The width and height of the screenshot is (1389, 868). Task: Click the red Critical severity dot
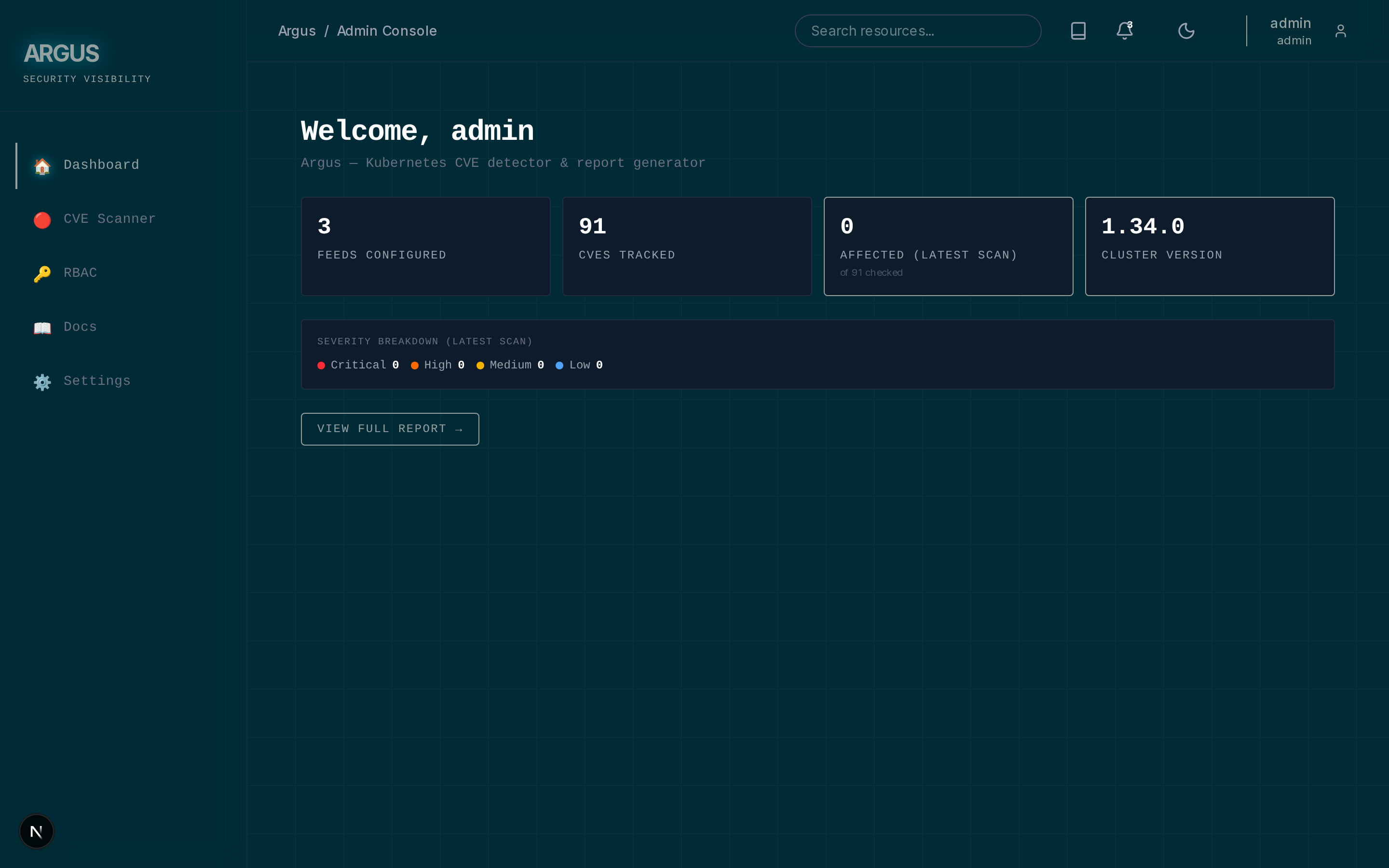pos(321,365)
